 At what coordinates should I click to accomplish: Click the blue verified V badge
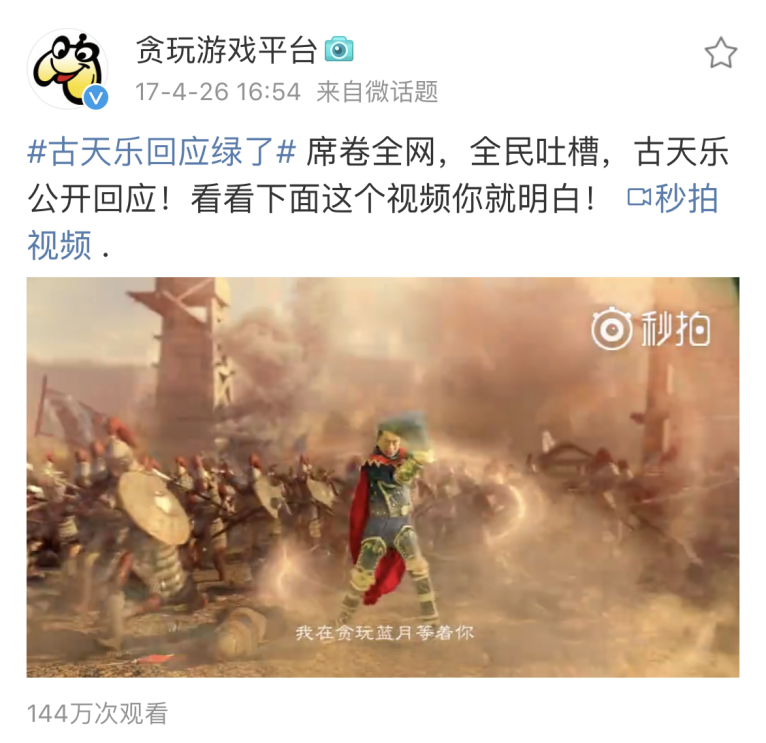pos(96,98)
